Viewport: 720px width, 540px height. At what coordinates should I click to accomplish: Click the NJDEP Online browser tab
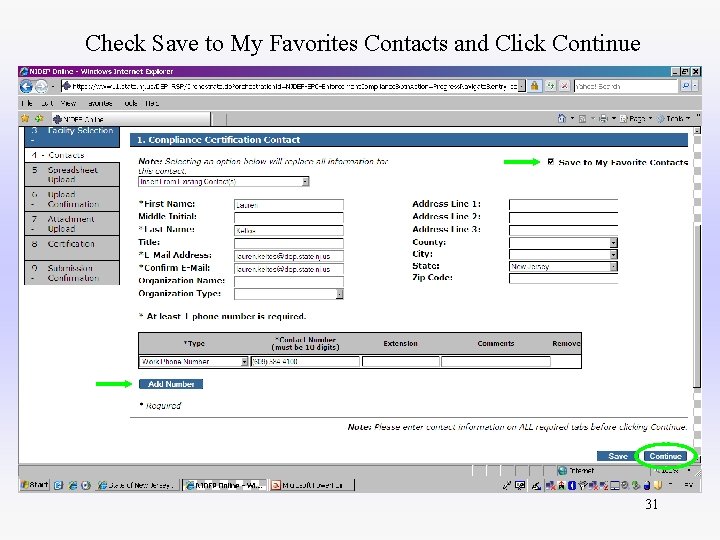[131, 119]
